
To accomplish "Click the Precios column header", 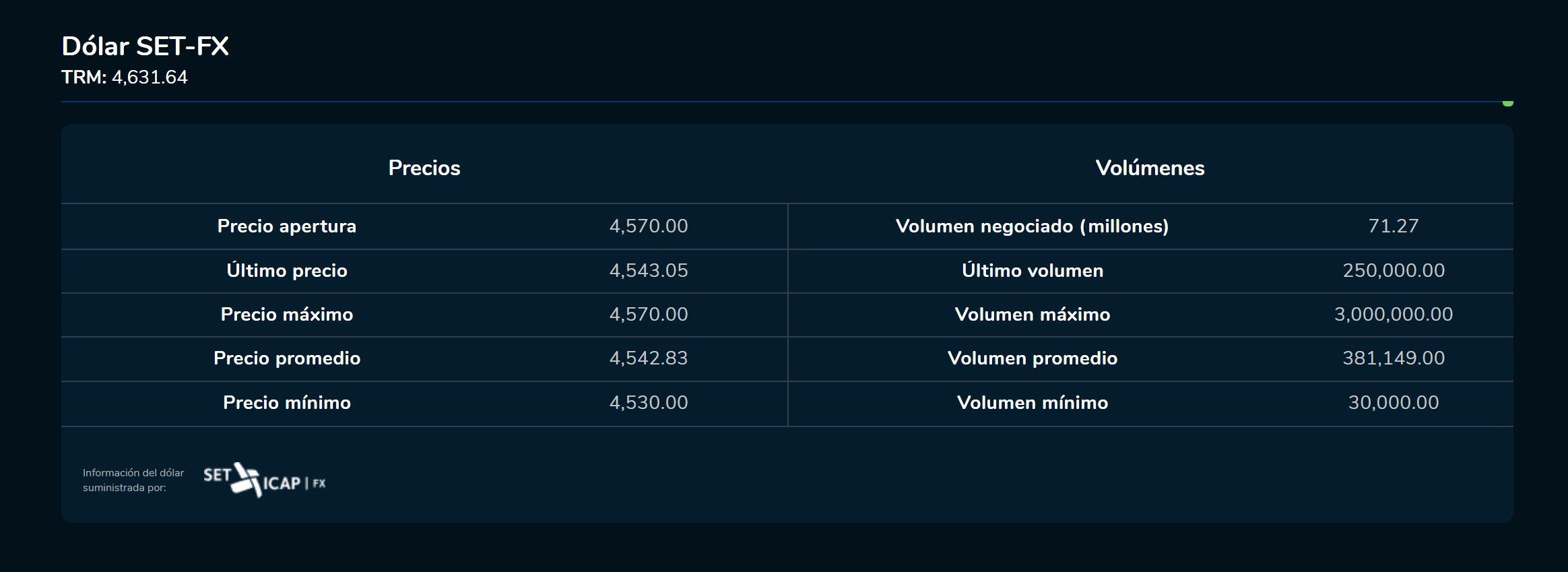I will [424, 168].
